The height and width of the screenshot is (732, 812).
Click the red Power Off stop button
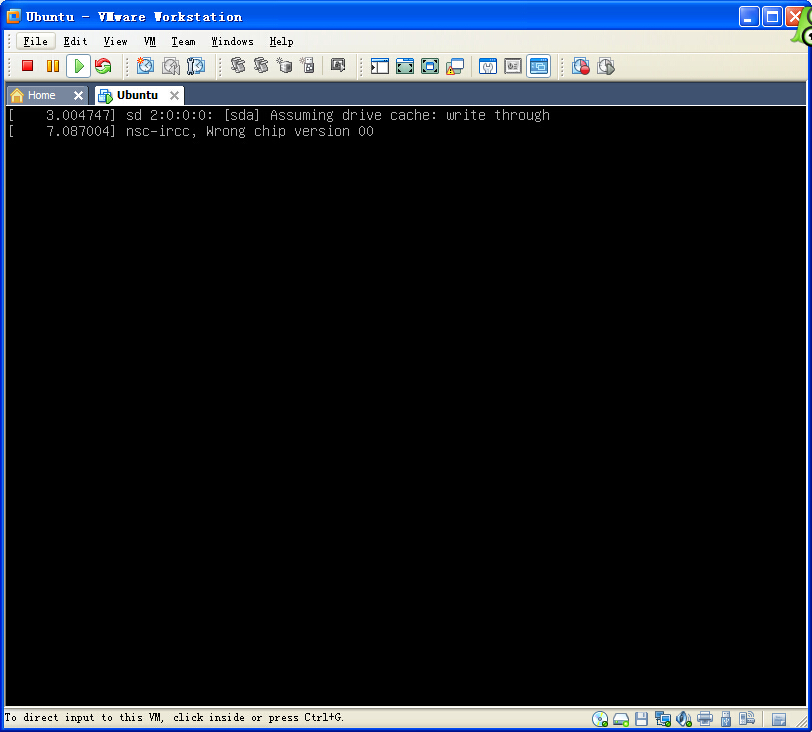(x=27, y=66)
